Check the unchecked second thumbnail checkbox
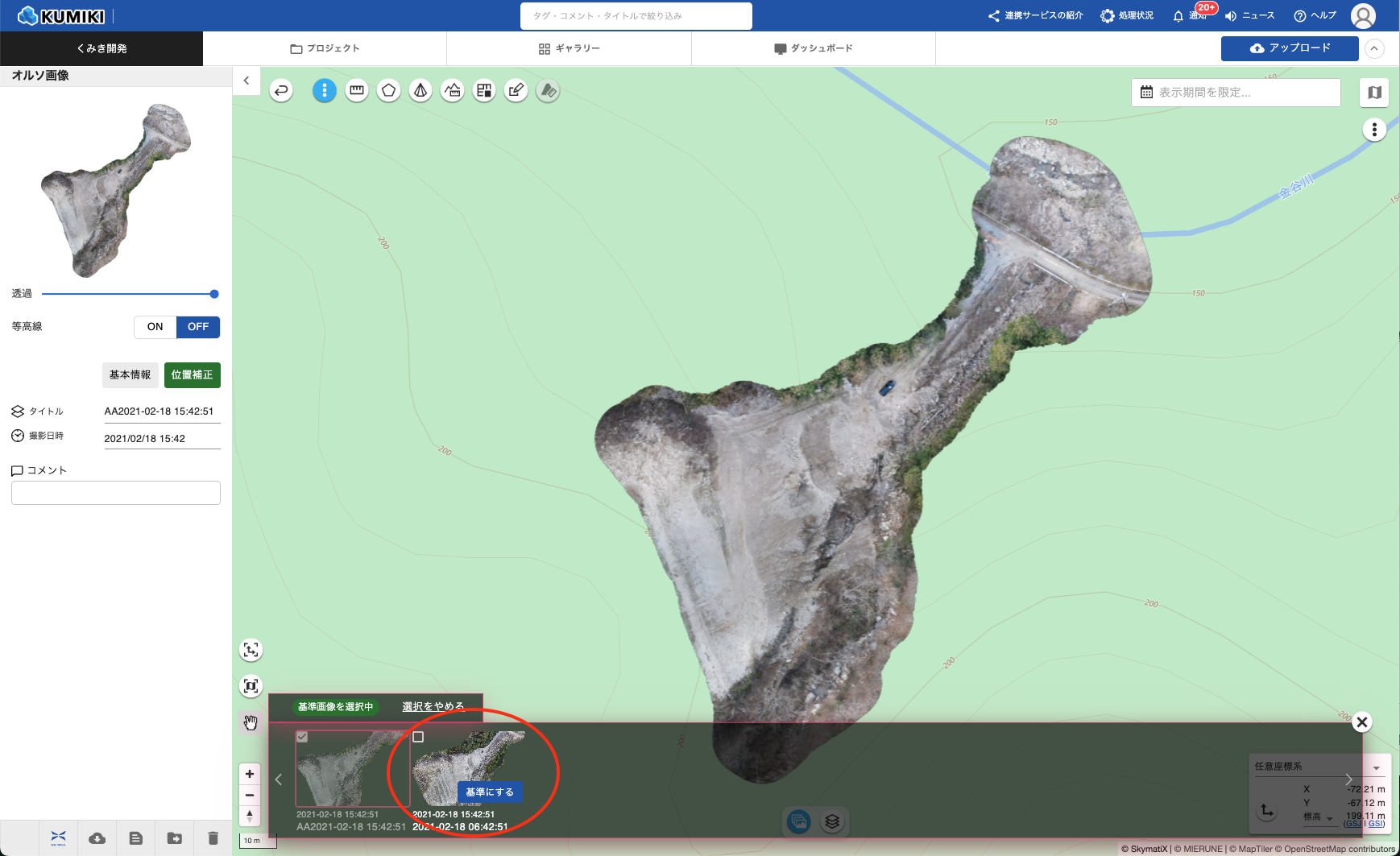Image resolution: width=1400 pixels, height=856 pixels. (x=418, y=737)
